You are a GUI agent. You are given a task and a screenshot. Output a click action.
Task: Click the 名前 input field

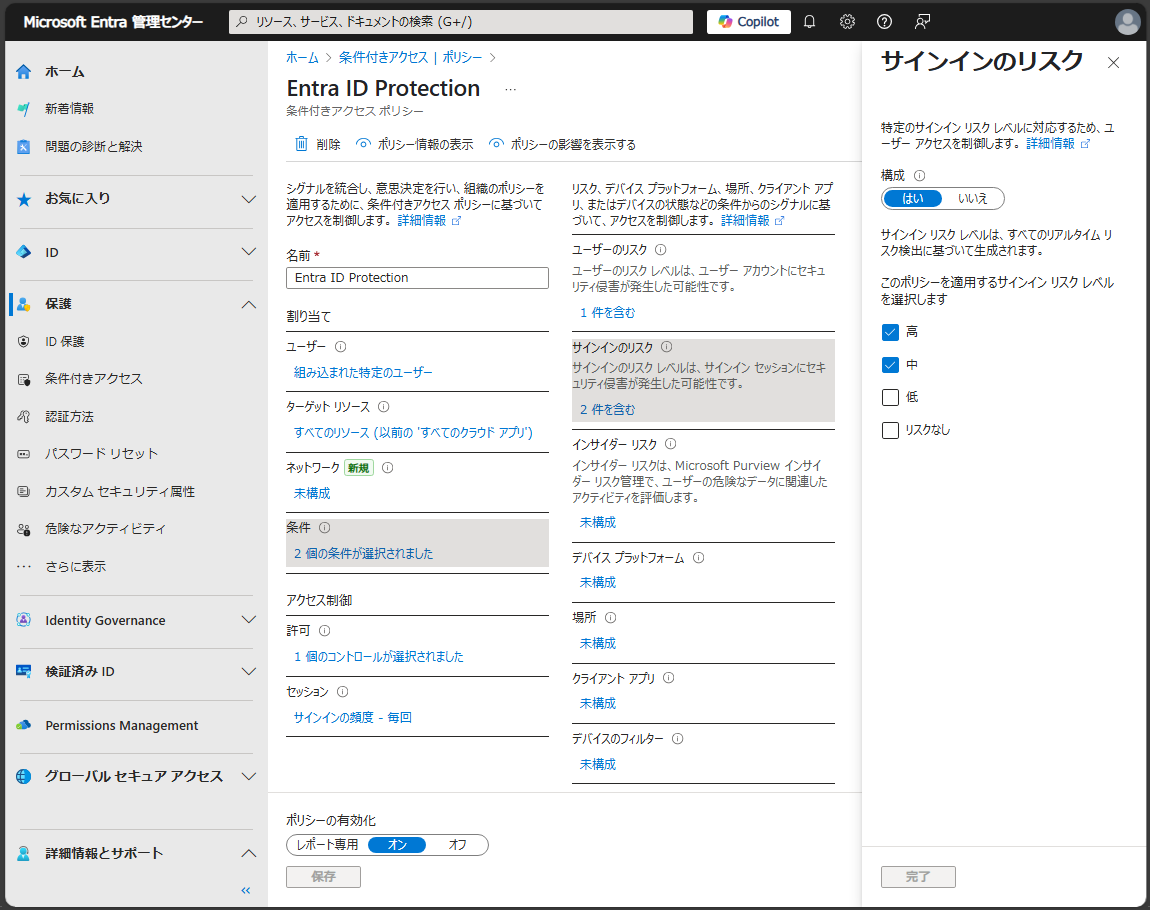pos(417,278)
